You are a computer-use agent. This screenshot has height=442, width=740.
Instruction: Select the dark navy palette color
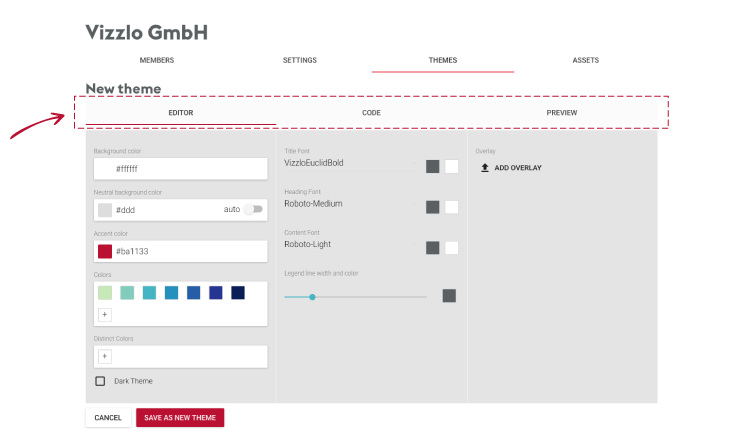click(238, 292)
